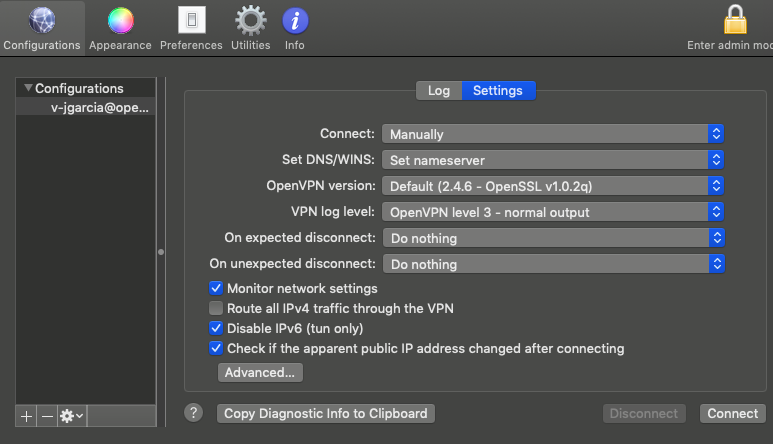
Task: Open the Configurations globe icon
Action: click(x=42, y=21)
